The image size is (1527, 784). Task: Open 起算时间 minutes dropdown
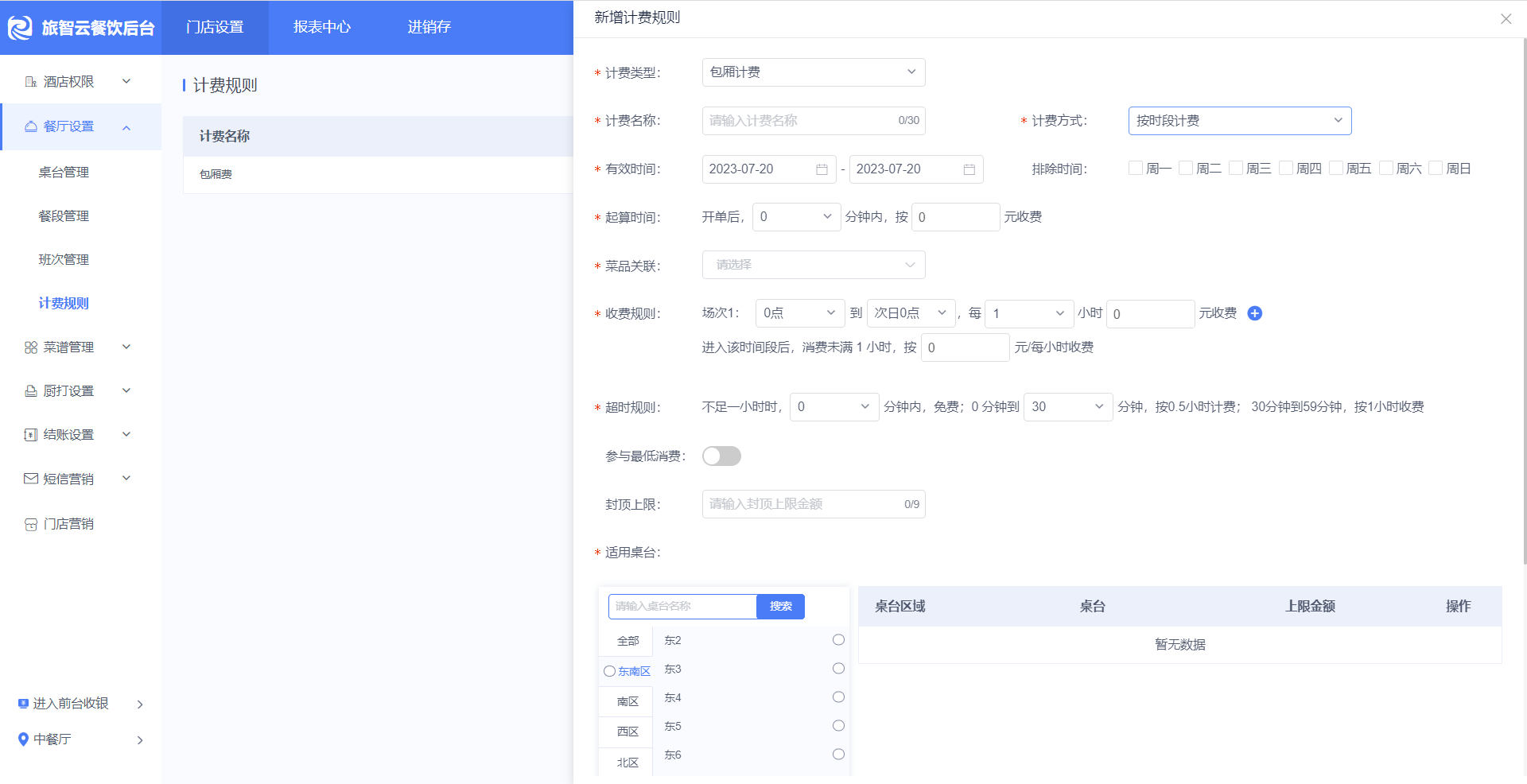pyautogui.click(x=795, y=217)
